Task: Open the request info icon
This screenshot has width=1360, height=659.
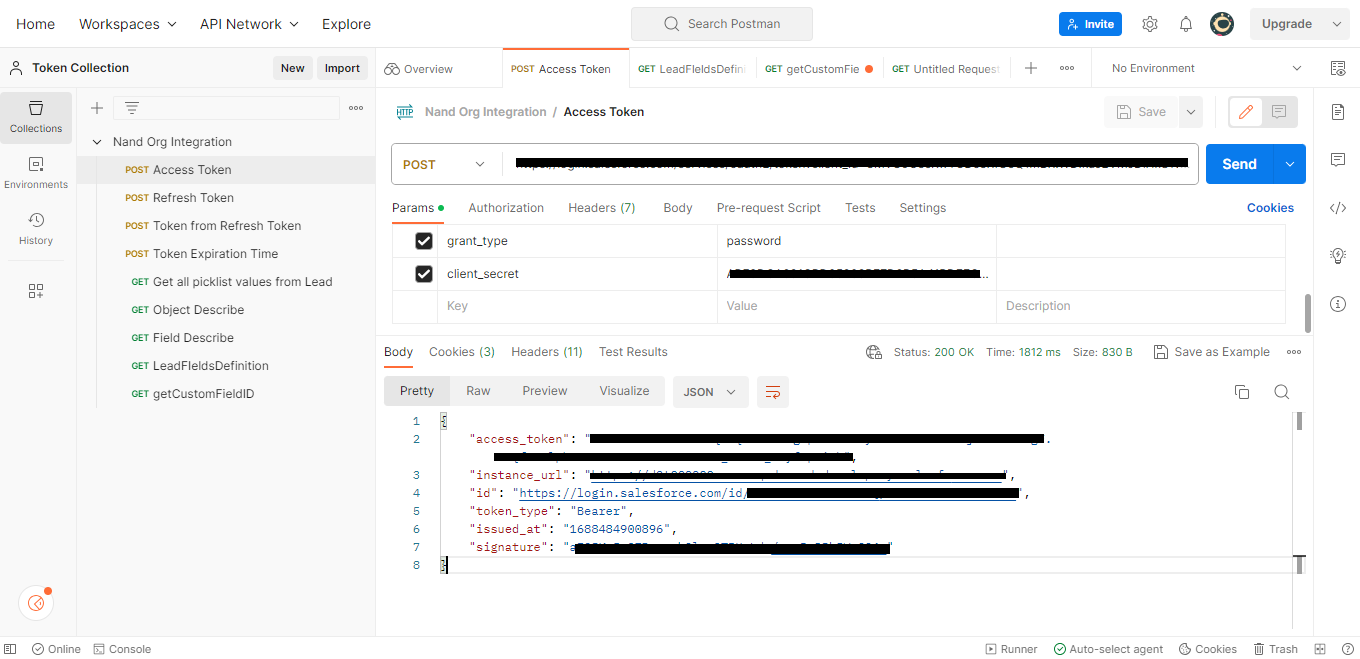Action: pyautogui.click(x=1338, y=304)
